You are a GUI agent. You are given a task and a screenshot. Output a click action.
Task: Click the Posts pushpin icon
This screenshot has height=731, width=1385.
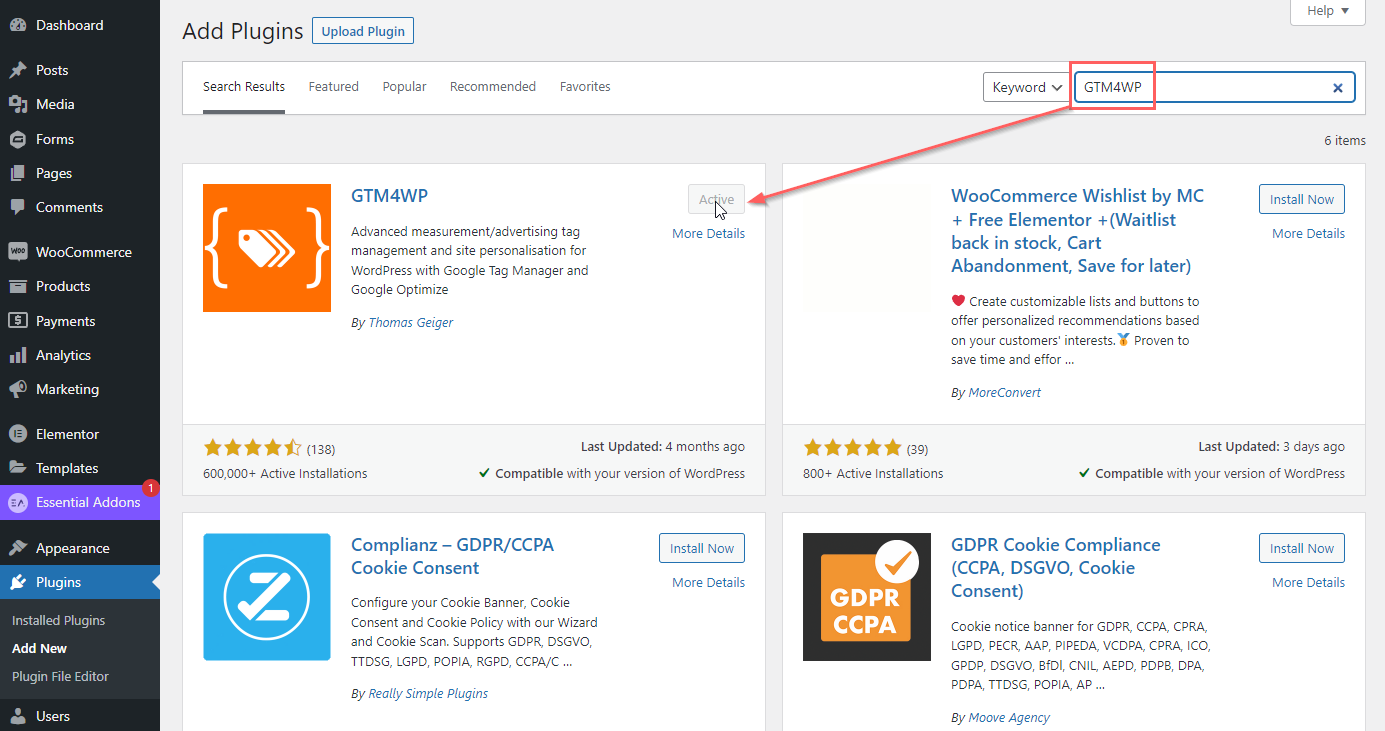tap(18, 70)
